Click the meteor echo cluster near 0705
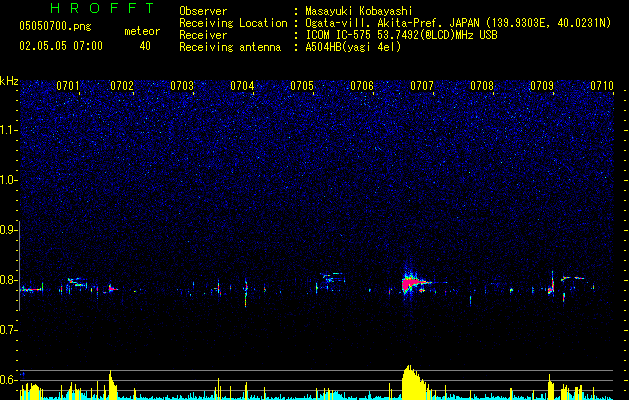Screen dimensions: 629x400 click(331, 278)
